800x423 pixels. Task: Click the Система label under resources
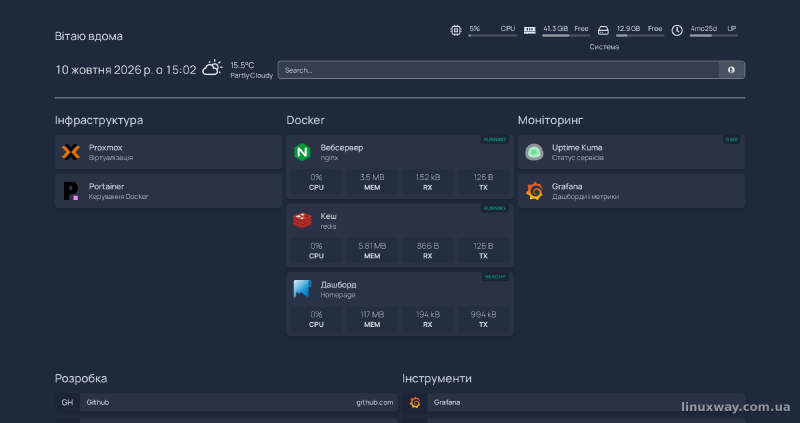pos(604,47)
